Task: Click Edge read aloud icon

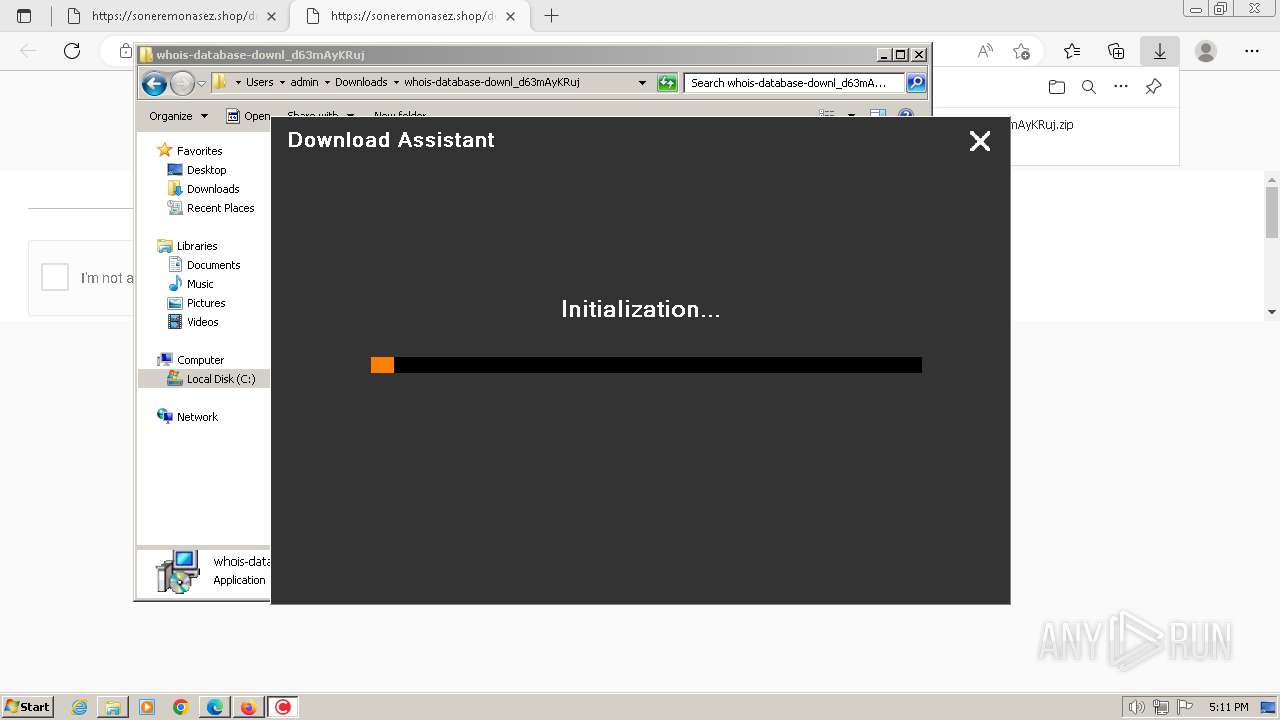Action: click(x=985, y=51)
